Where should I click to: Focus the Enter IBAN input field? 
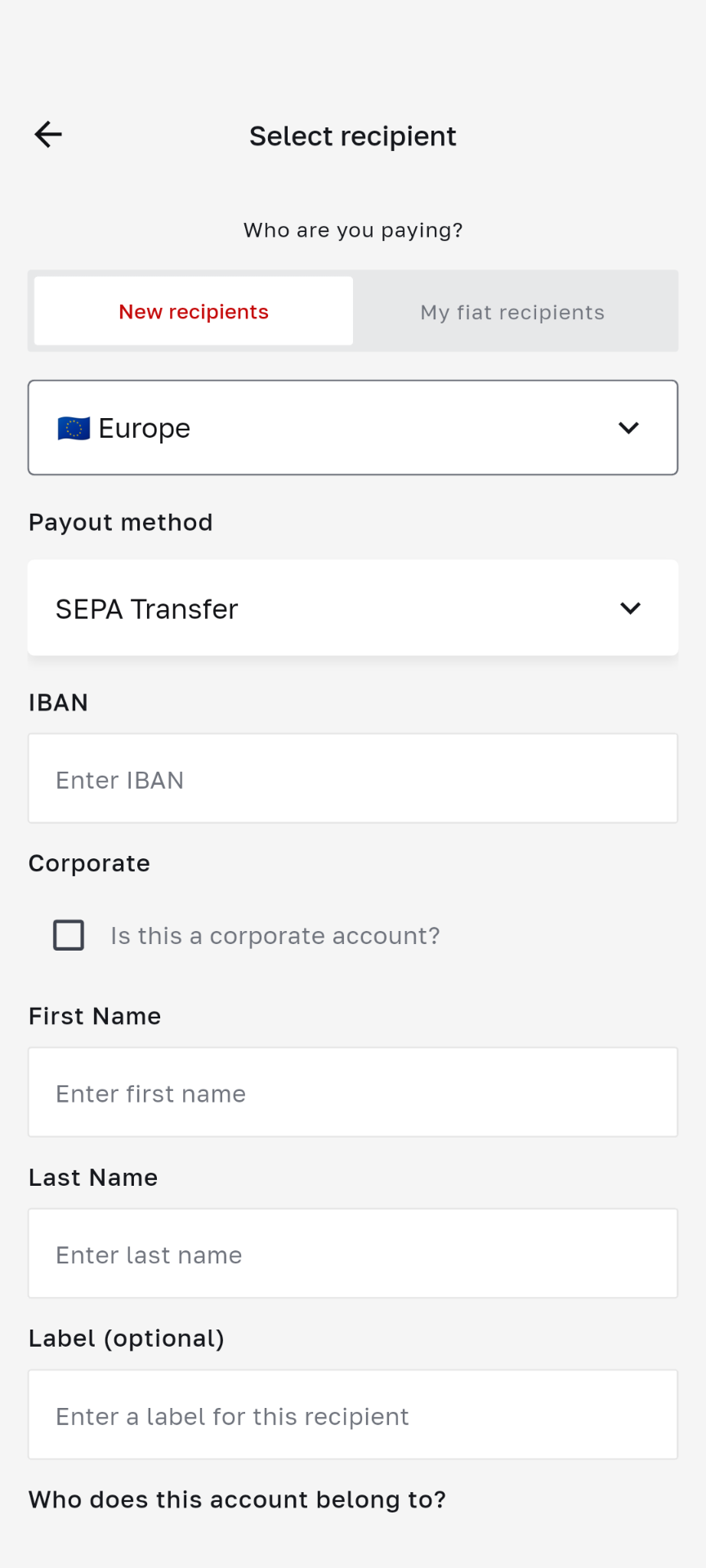[x=352, y=779]
